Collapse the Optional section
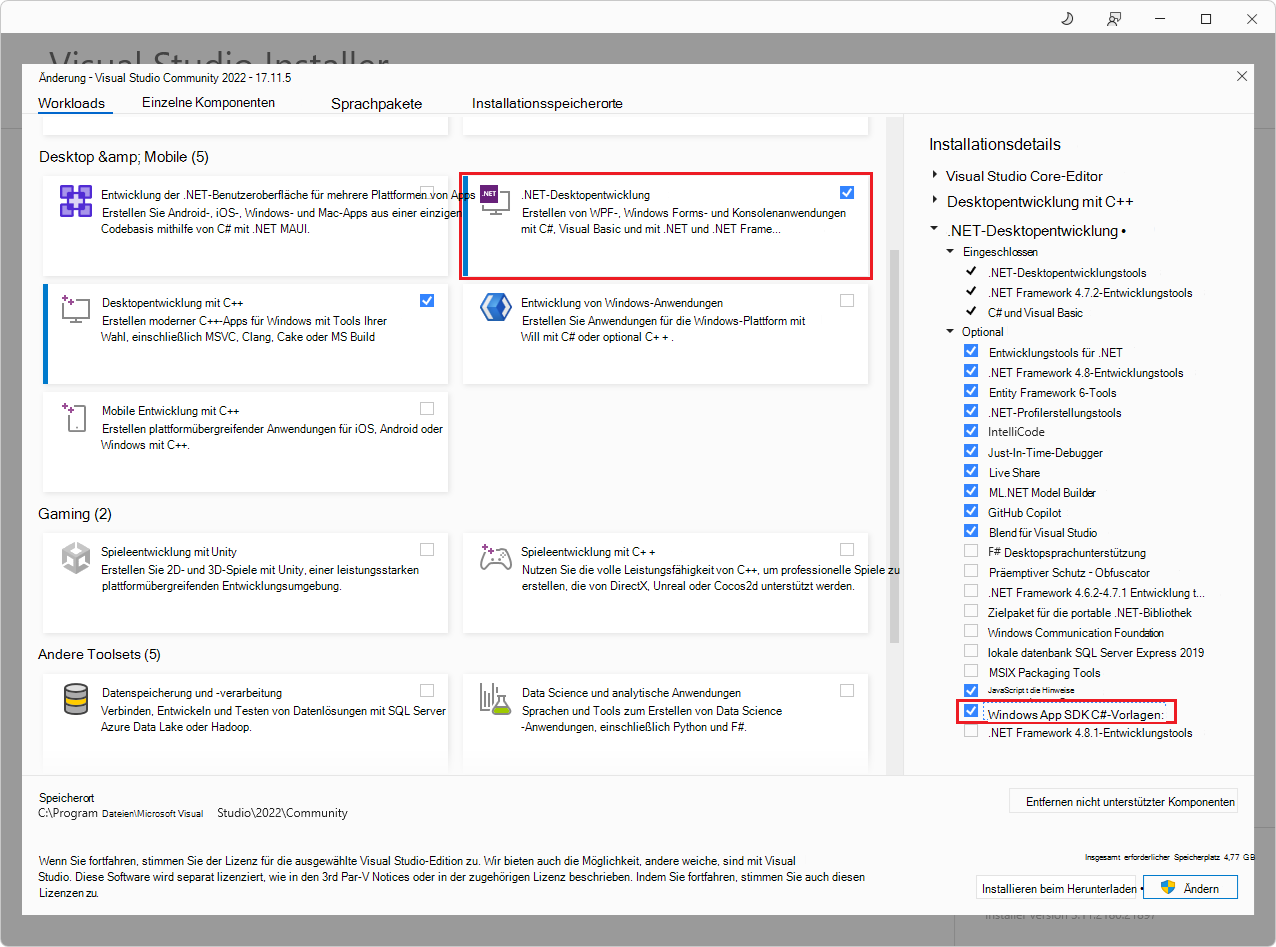Viewport: 1276px width, 947px height. coord(951,331)
